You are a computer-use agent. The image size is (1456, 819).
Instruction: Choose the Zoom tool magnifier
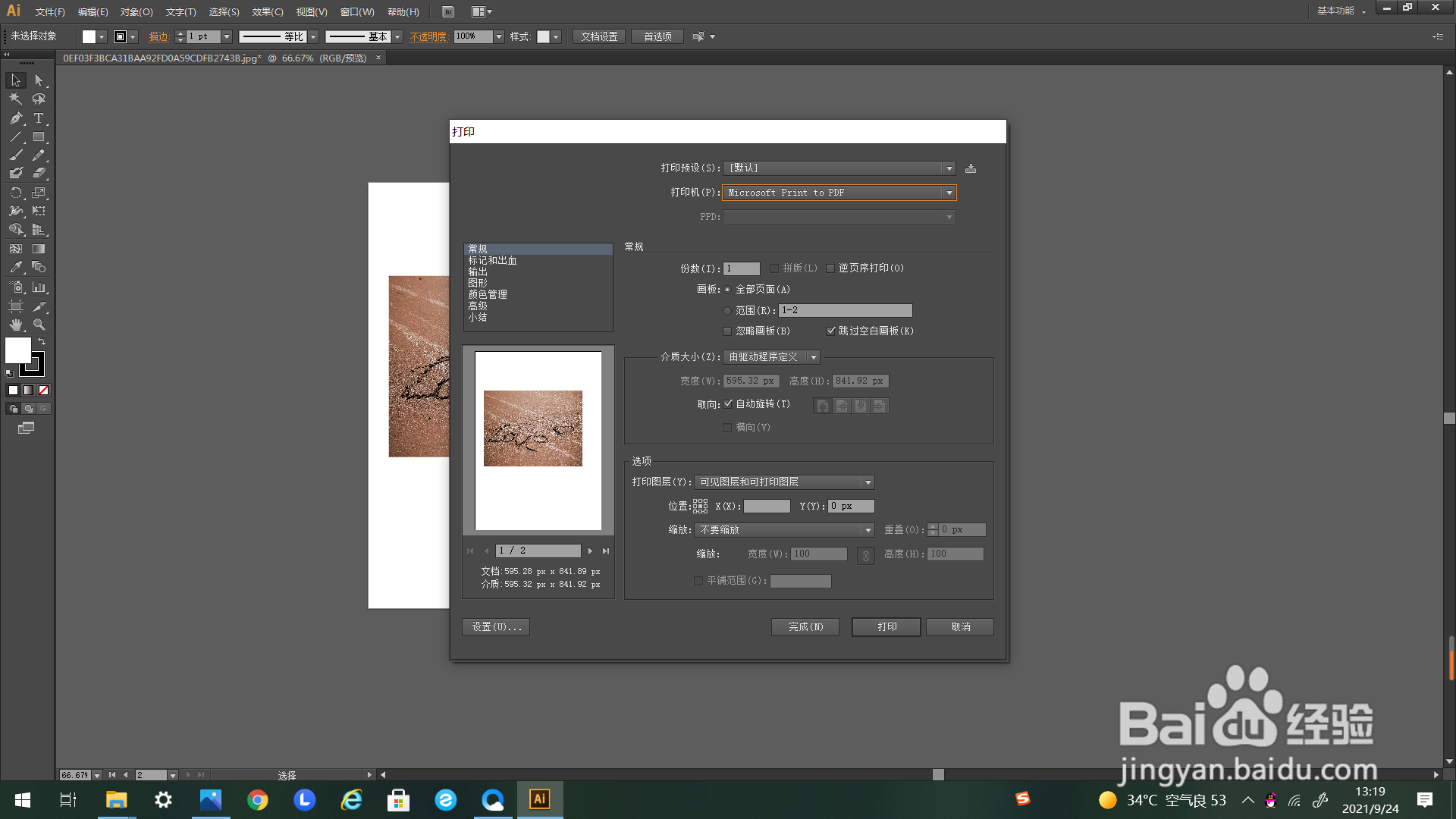pyautogui.click(x=39, y=325)
